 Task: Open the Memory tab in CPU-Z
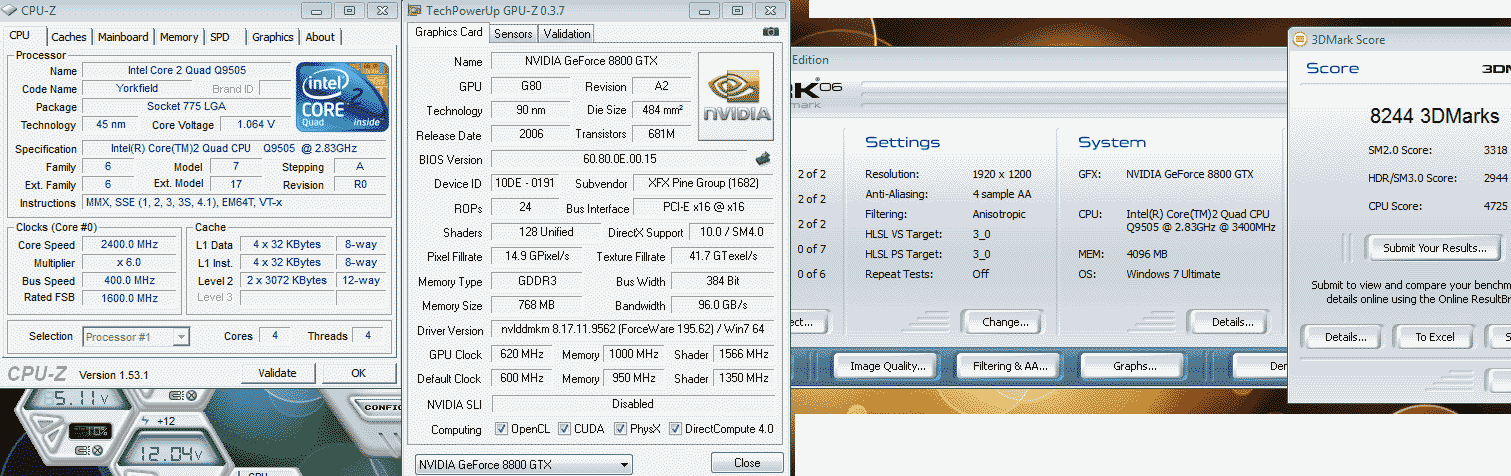[x=179, y=37]
